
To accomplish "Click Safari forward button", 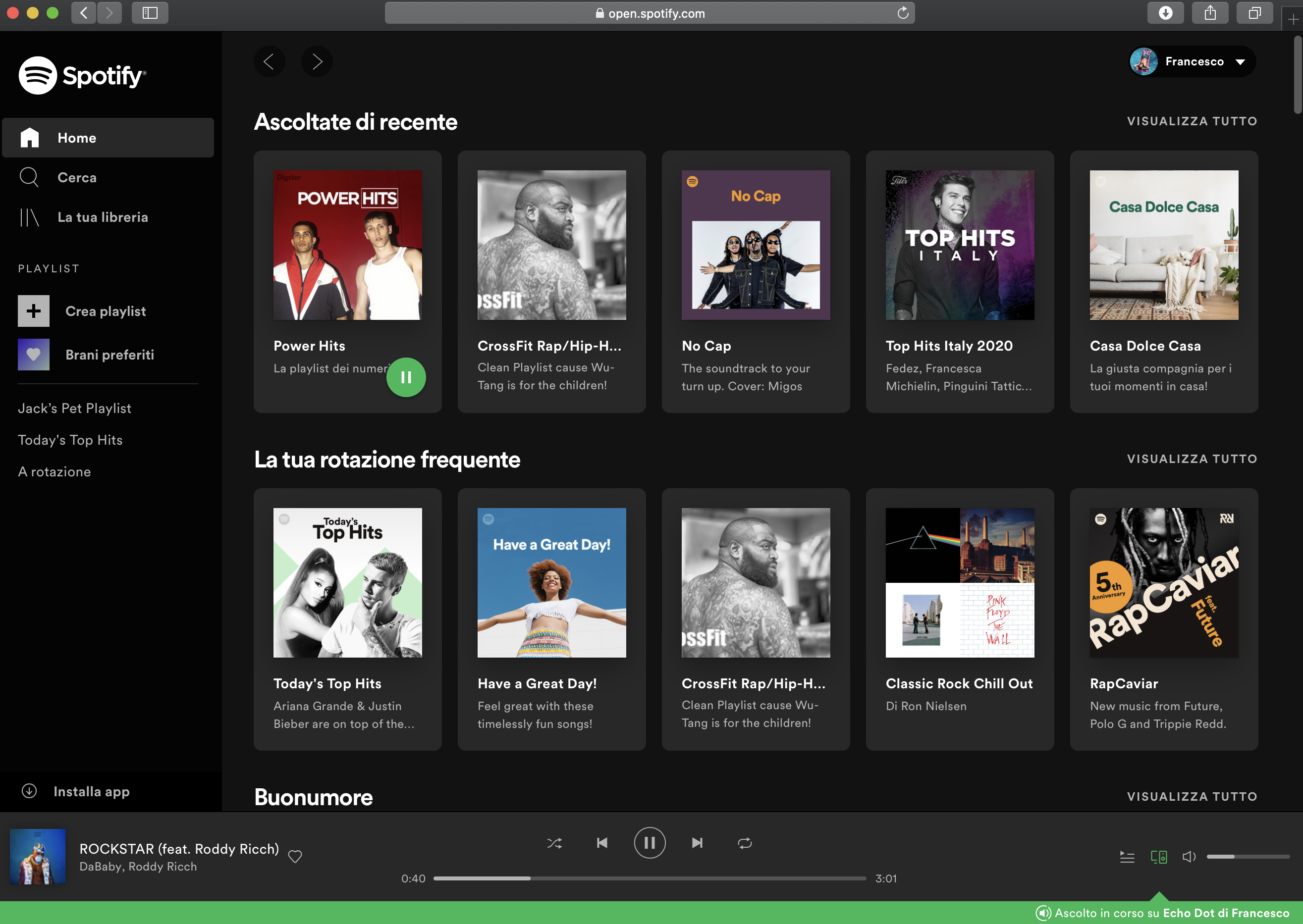I will [109, 13].
